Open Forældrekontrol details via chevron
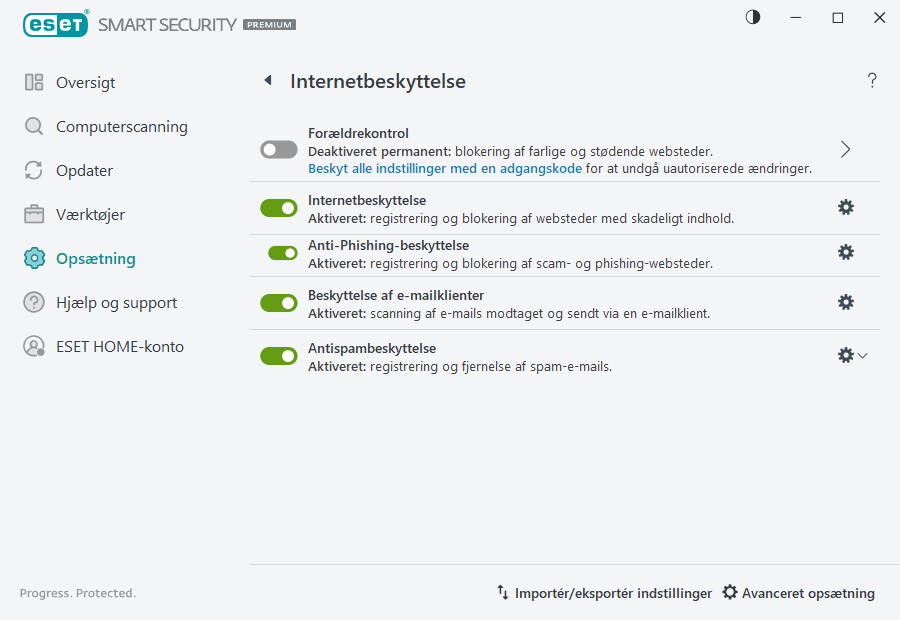The height and width of the screenshot is (620, 900). (845, 148)
